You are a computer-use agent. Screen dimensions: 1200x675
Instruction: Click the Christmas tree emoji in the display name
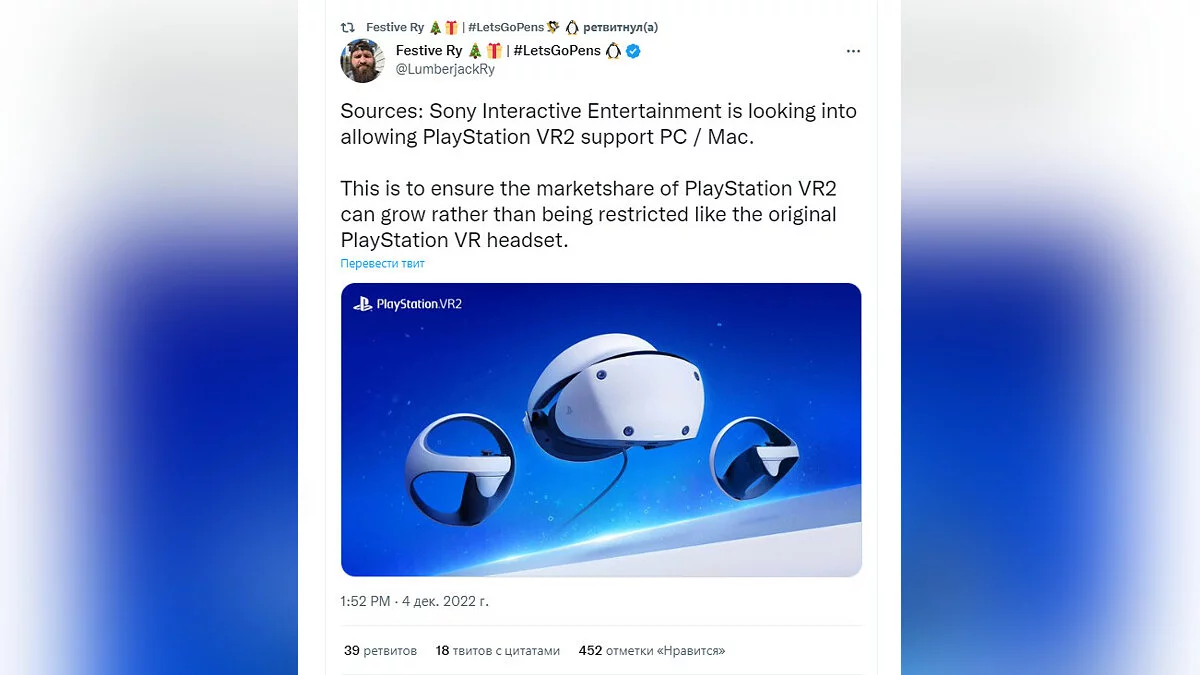[x=475, y=51]
